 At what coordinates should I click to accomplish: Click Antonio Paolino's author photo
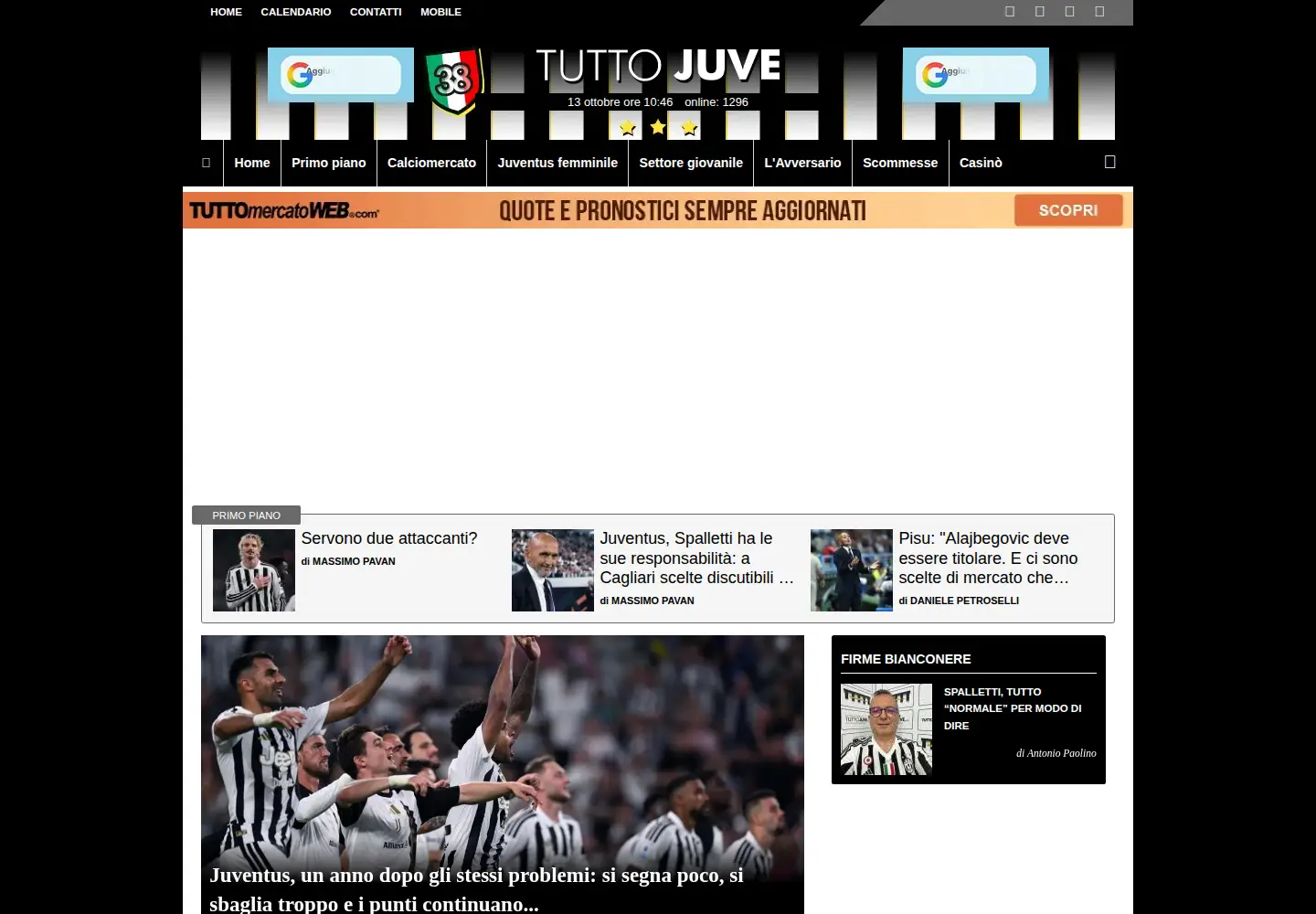pyautogui.click(x=886, y=729)
